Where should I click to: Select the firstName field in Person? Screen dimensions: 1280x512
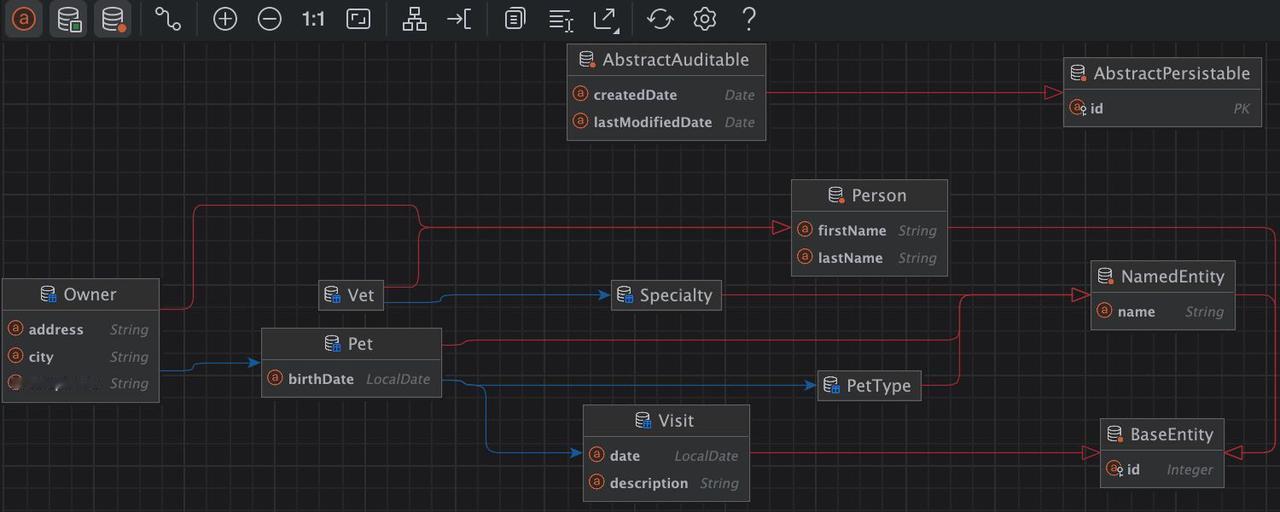pyautogui.click(x=869, y=230)
